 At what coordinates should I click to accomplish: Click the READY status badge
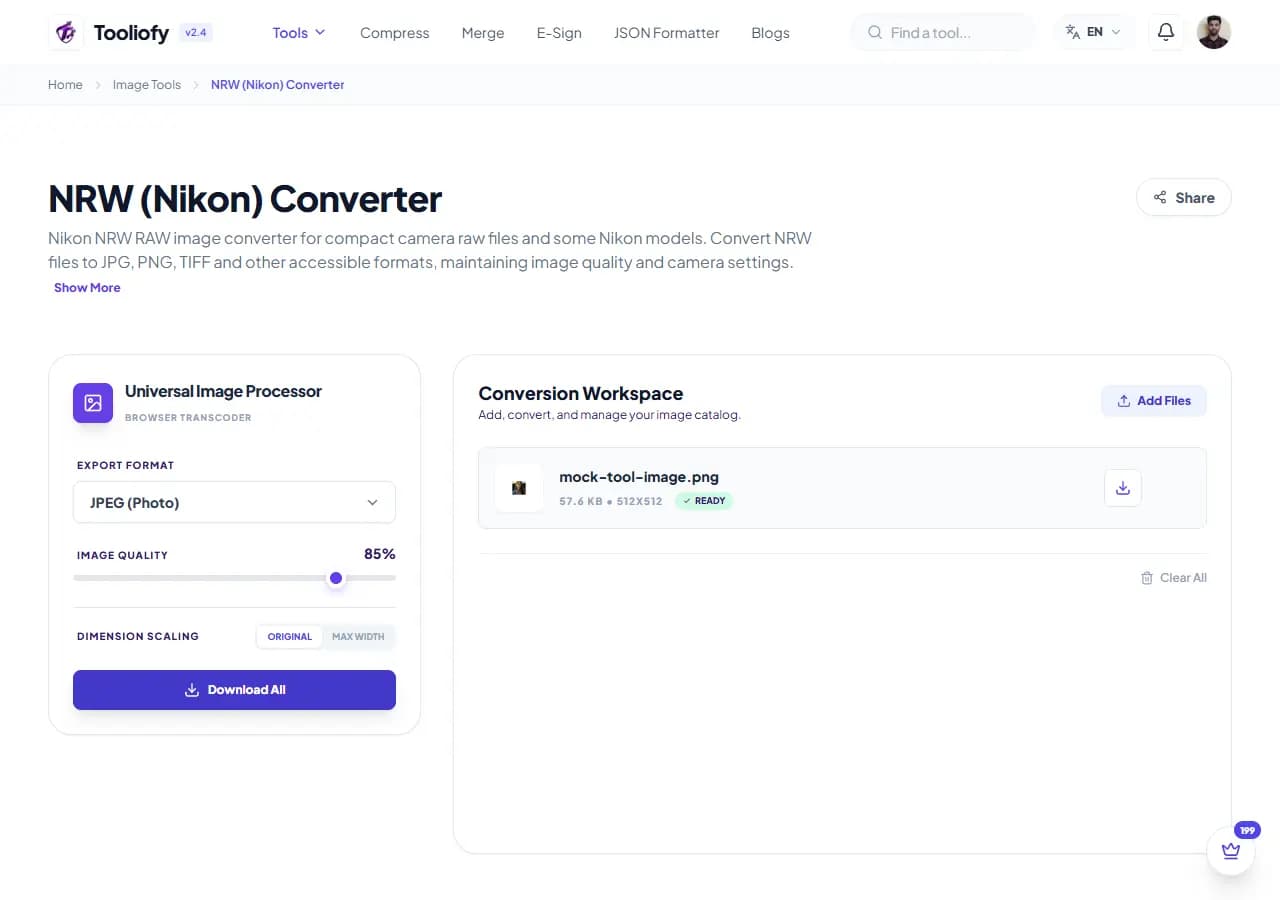(704, 501)
